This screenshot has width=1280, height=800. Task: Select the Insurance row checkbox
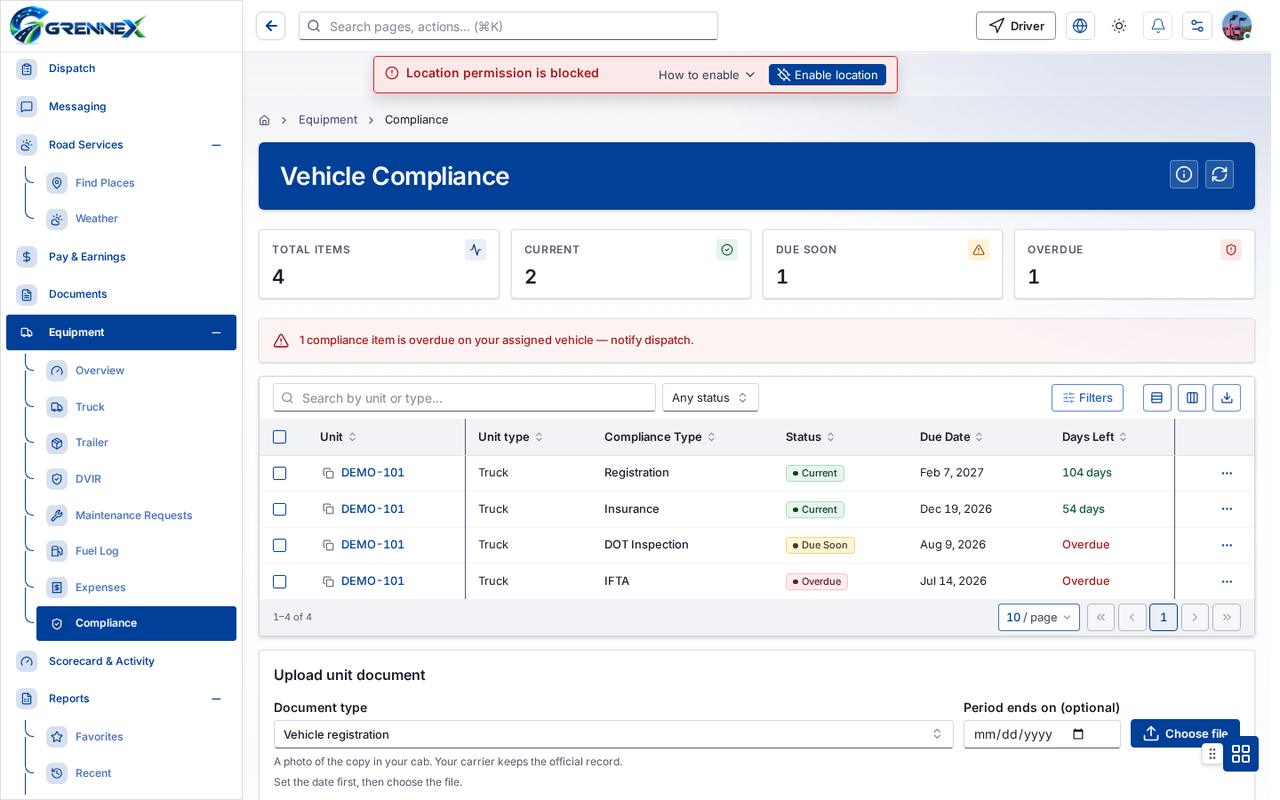pos(280,509)
